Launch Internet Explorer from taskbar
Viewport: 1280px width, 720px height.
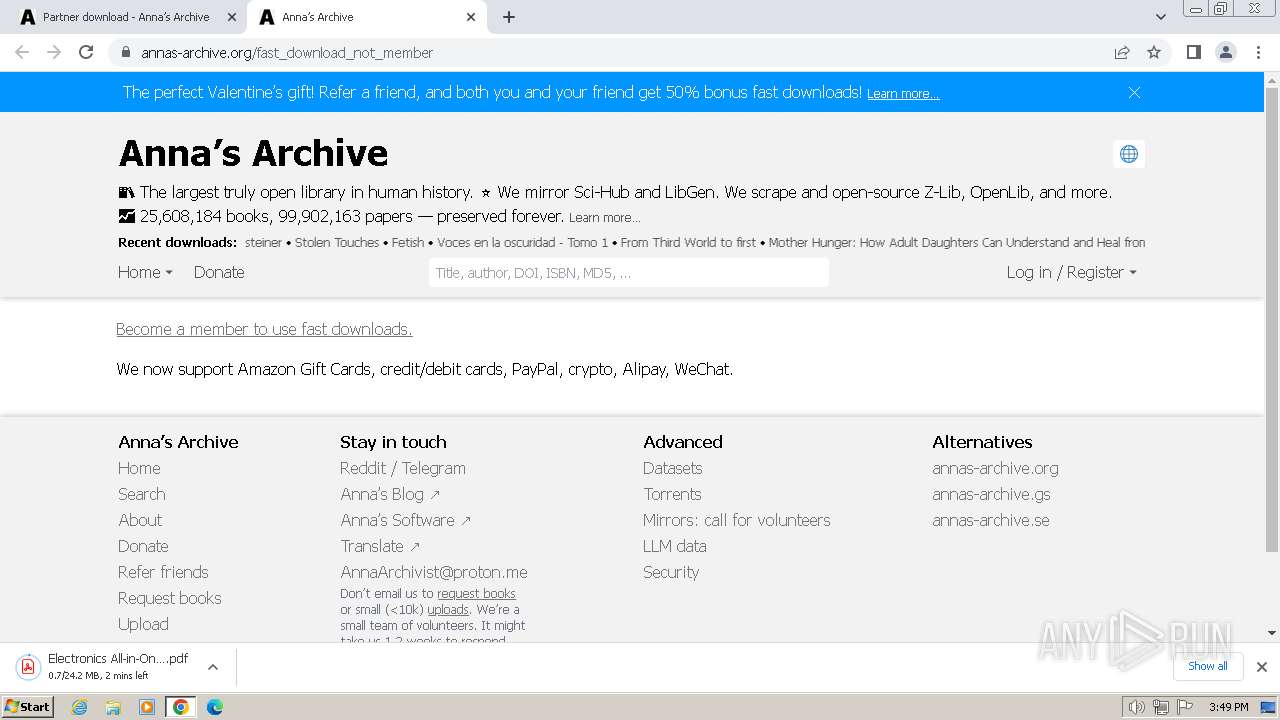[79, 706]
